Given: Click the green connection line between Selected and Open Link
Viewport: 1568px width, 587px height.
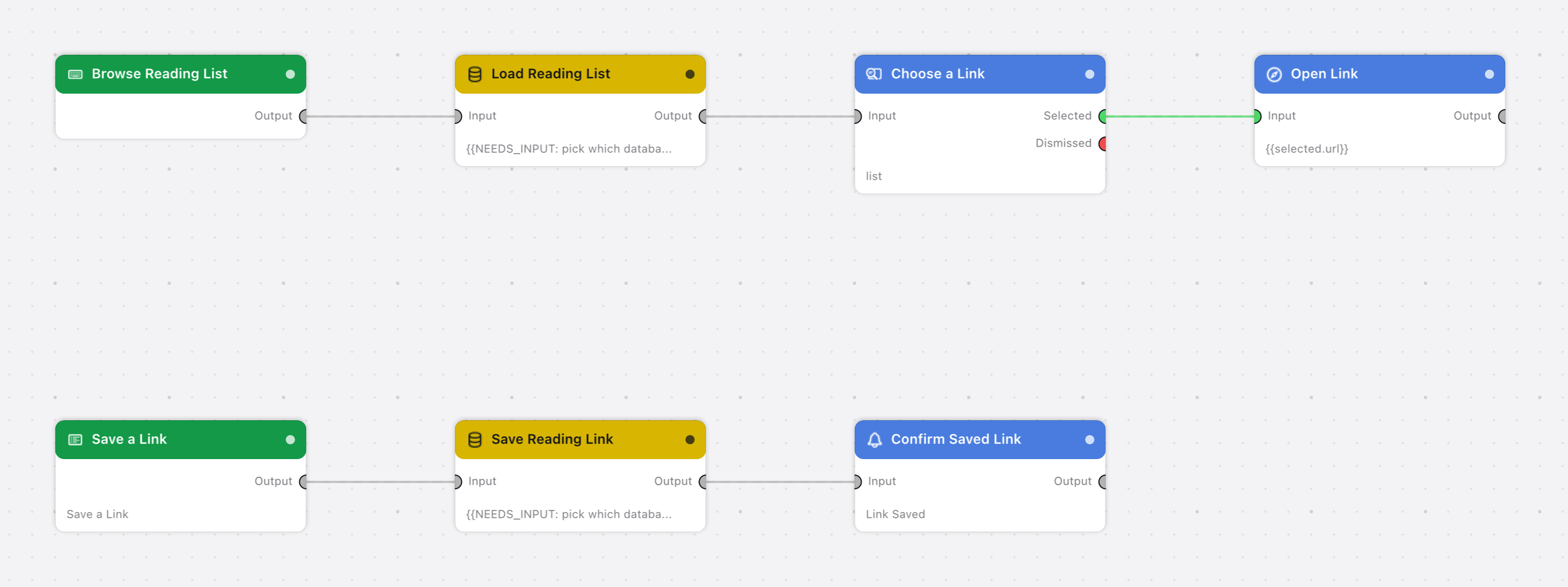Looking at the screenshot, I should coord(1180,116).
